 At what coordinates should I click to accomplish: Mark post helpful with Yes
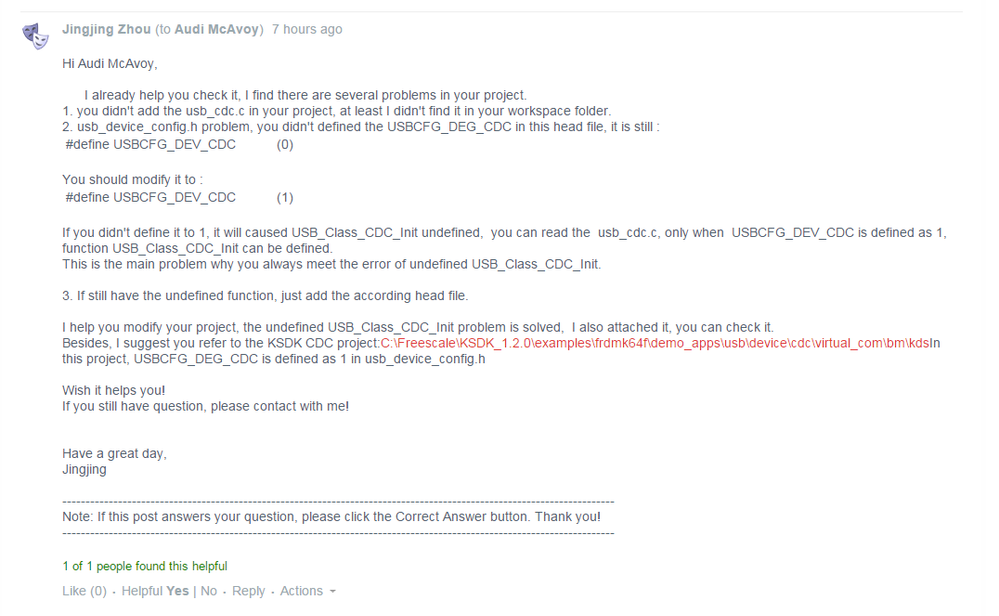[177, 591]
